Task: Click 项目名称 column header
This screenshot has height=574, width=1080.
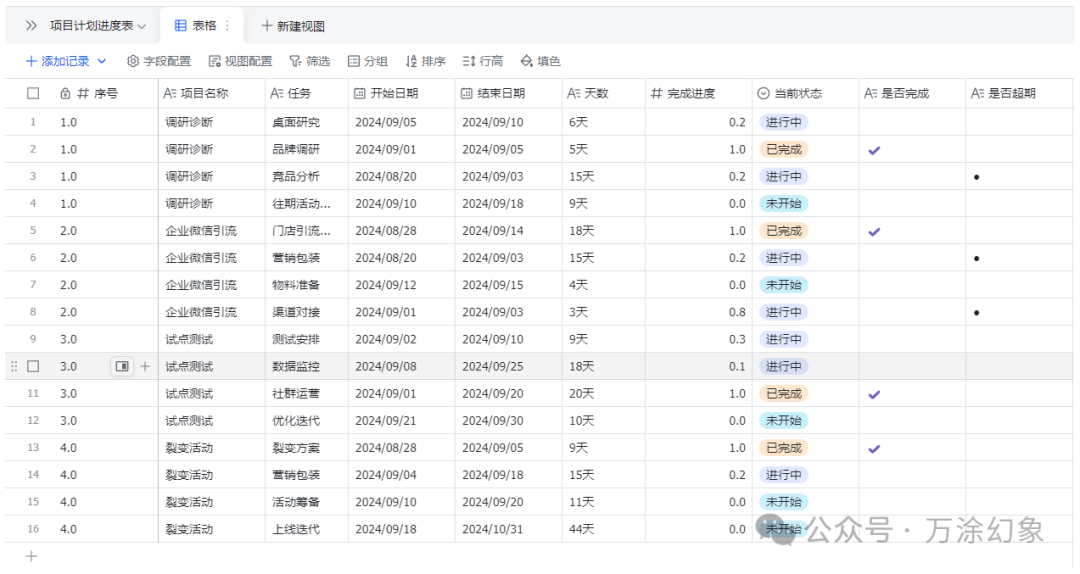Action: 211,93
